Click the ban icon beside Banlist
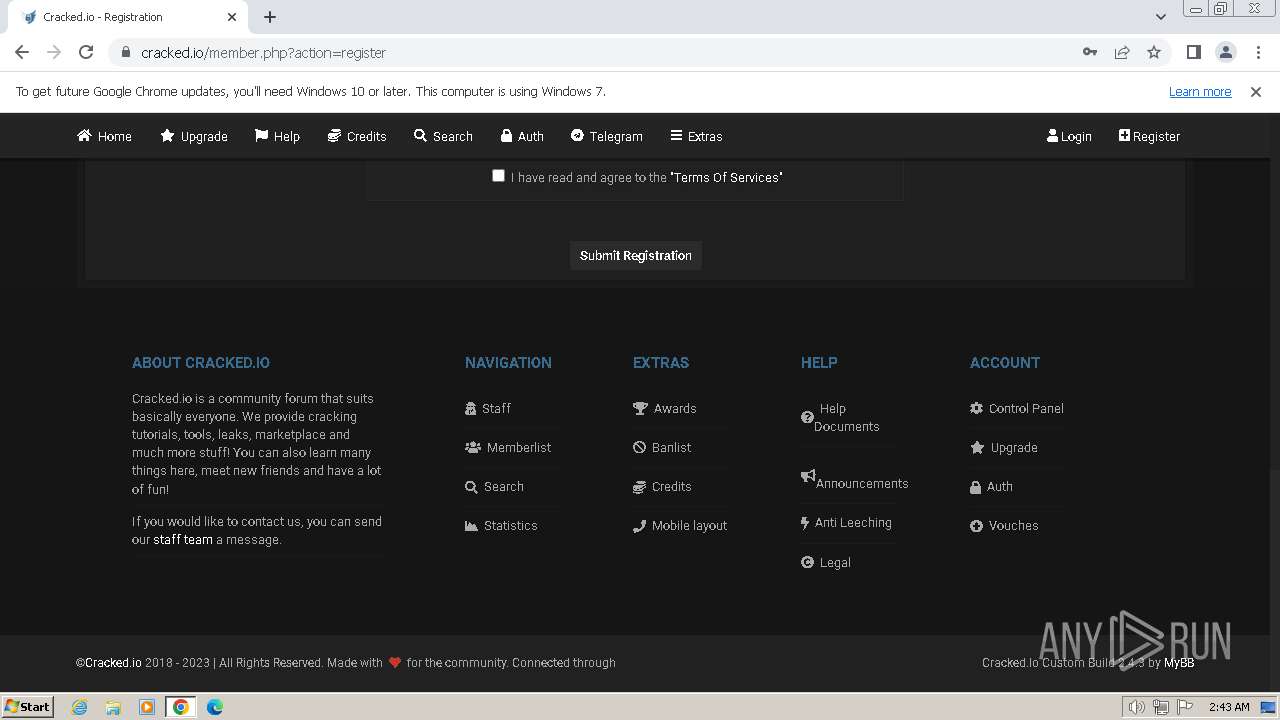This screenshot has height=720, width=1280. (x=639, y=447)
